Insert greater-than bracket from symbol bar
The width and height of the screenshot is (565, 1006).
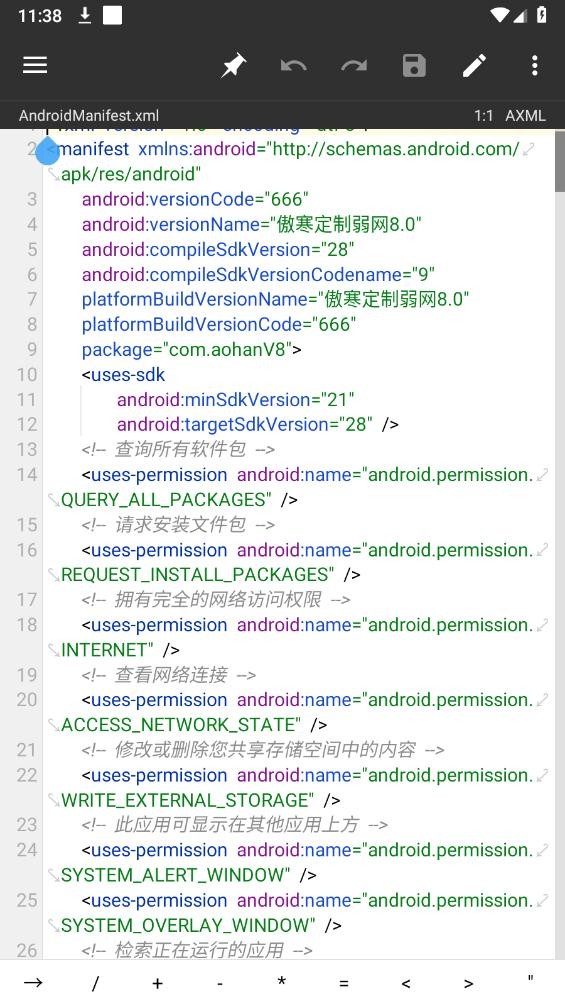(x=469, y=984)
